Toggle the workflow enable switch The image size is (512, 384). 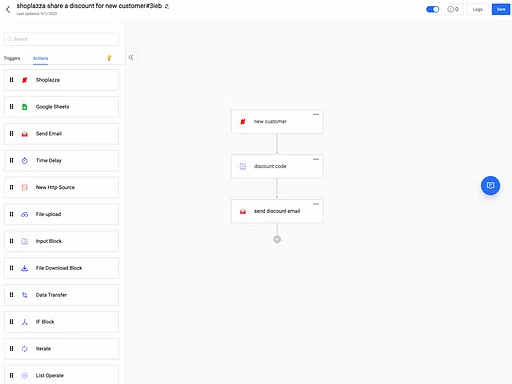pos(432,9)
